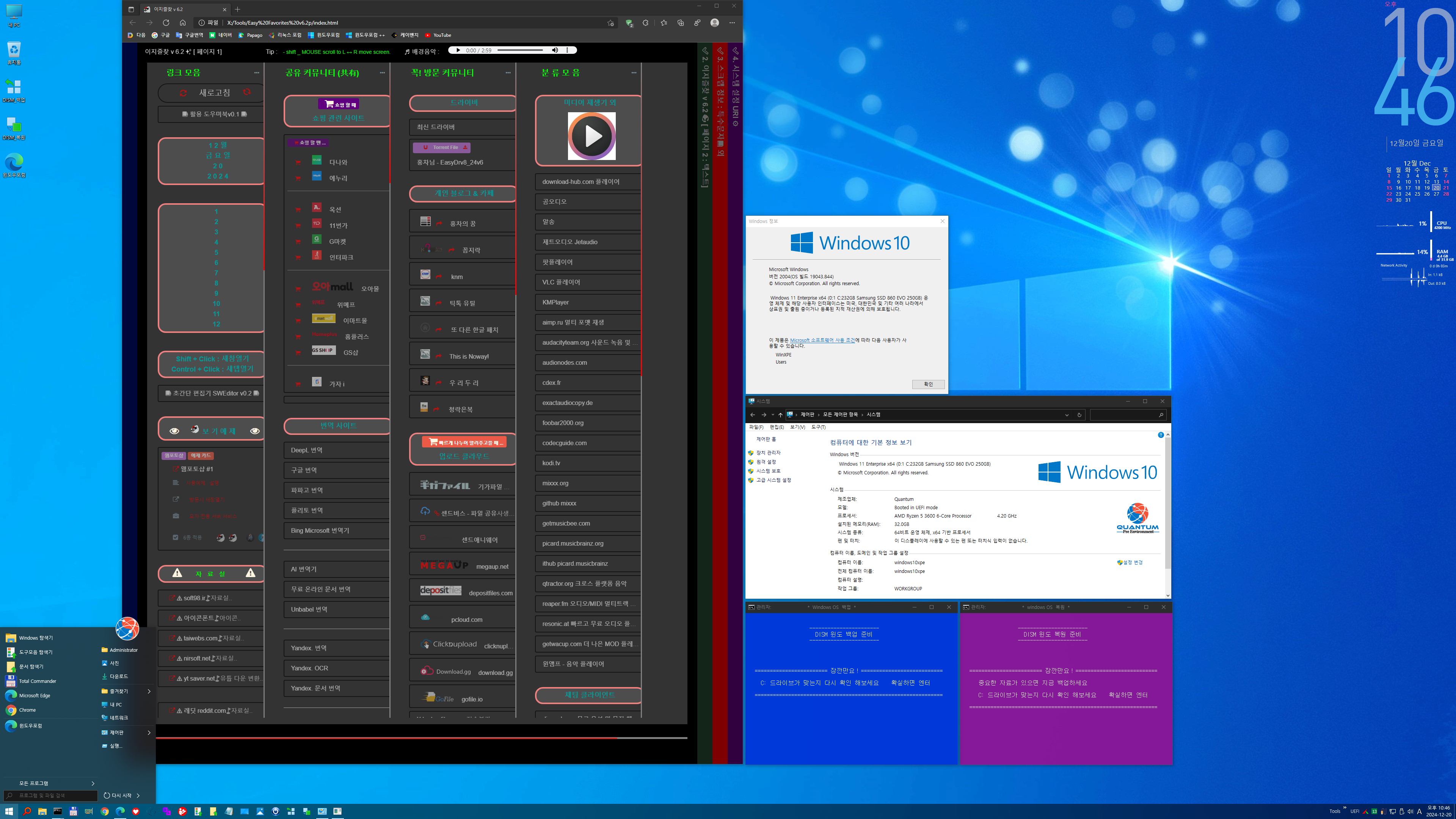This screenshot has height=819, width=1456.
Task: Open DISM_백업 desktop shortcut
Action: pos(14,91)
